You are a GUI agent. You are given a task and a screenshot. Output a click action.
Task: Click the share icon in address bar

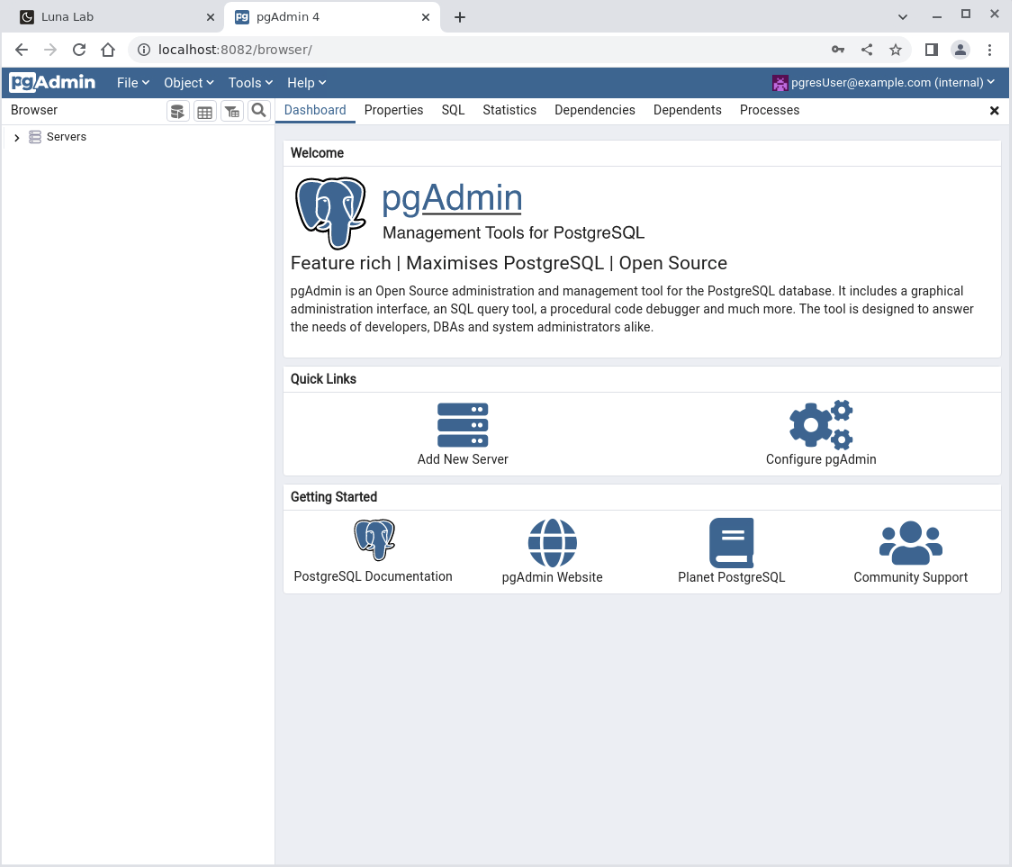point(867,50)
